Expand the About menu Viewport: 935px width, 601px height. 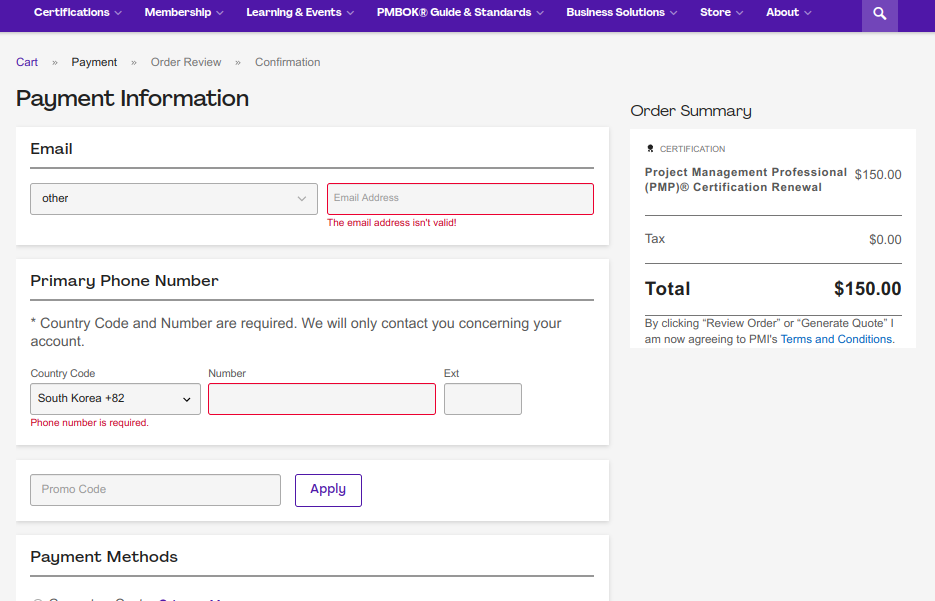(788, 13)
